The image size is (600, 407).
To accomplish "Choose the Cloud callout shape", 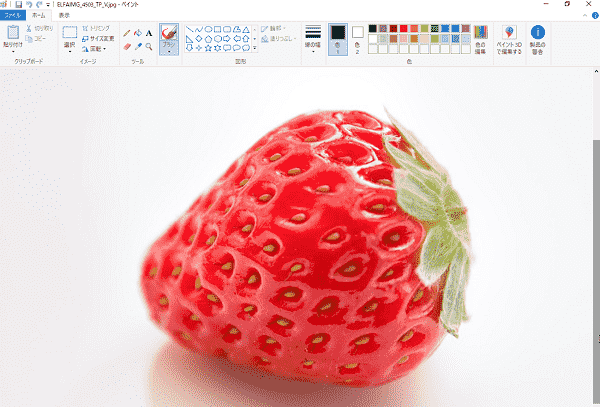I will [x=246, y=48].
